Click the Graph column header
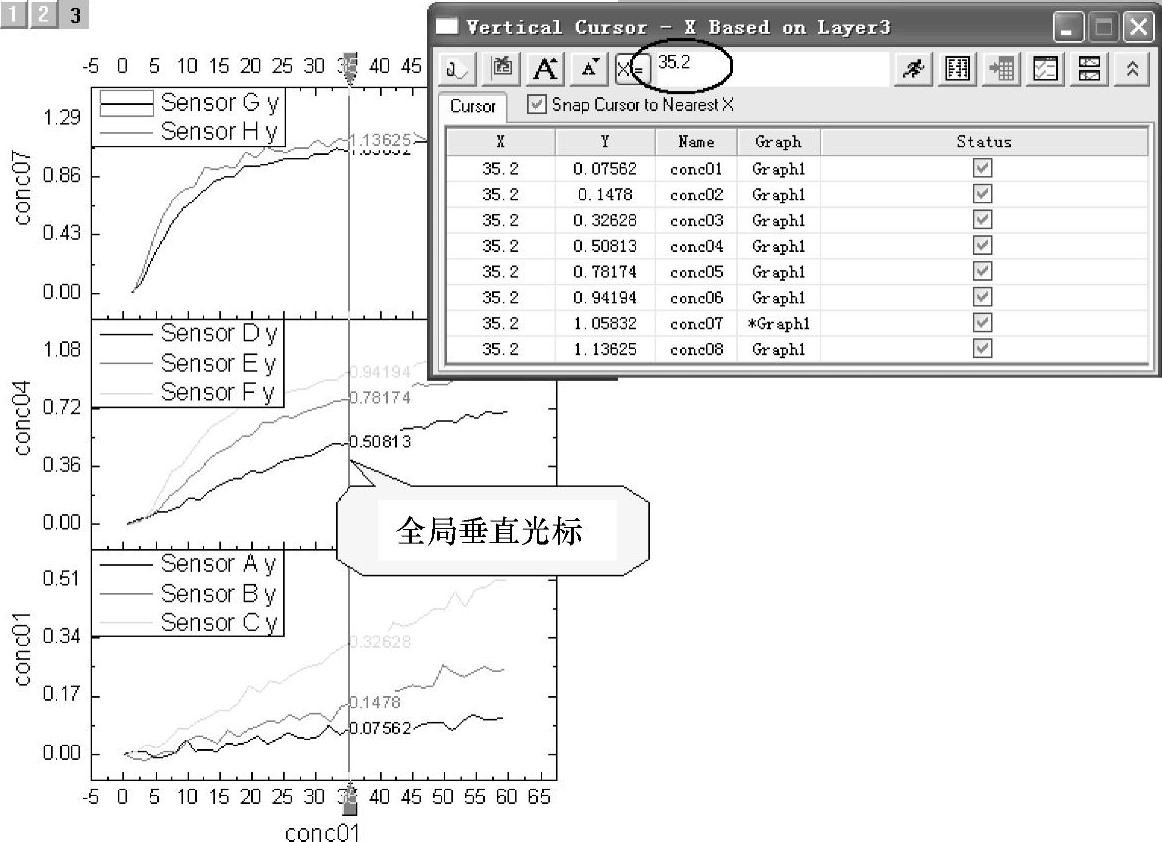This screenshot has height=842, width=1162. [778, 142]
